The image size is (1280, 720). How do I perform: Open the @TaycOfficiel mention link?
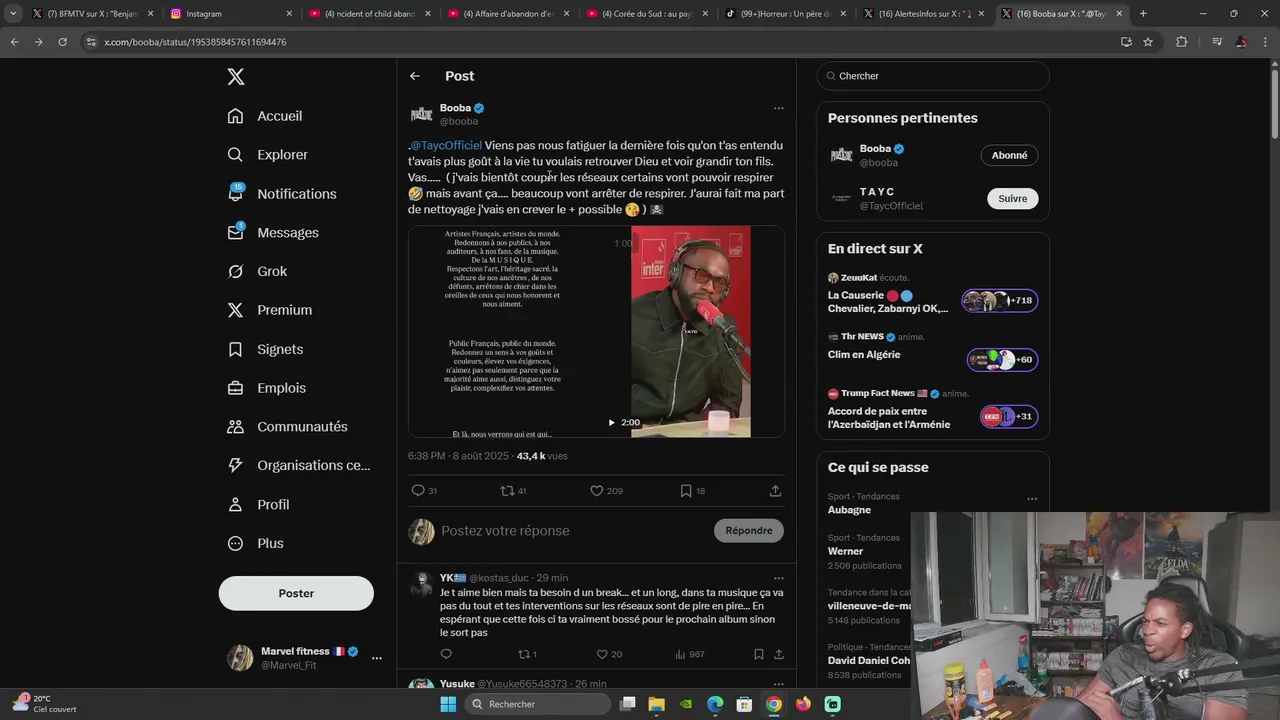click(x=446, y=145)
